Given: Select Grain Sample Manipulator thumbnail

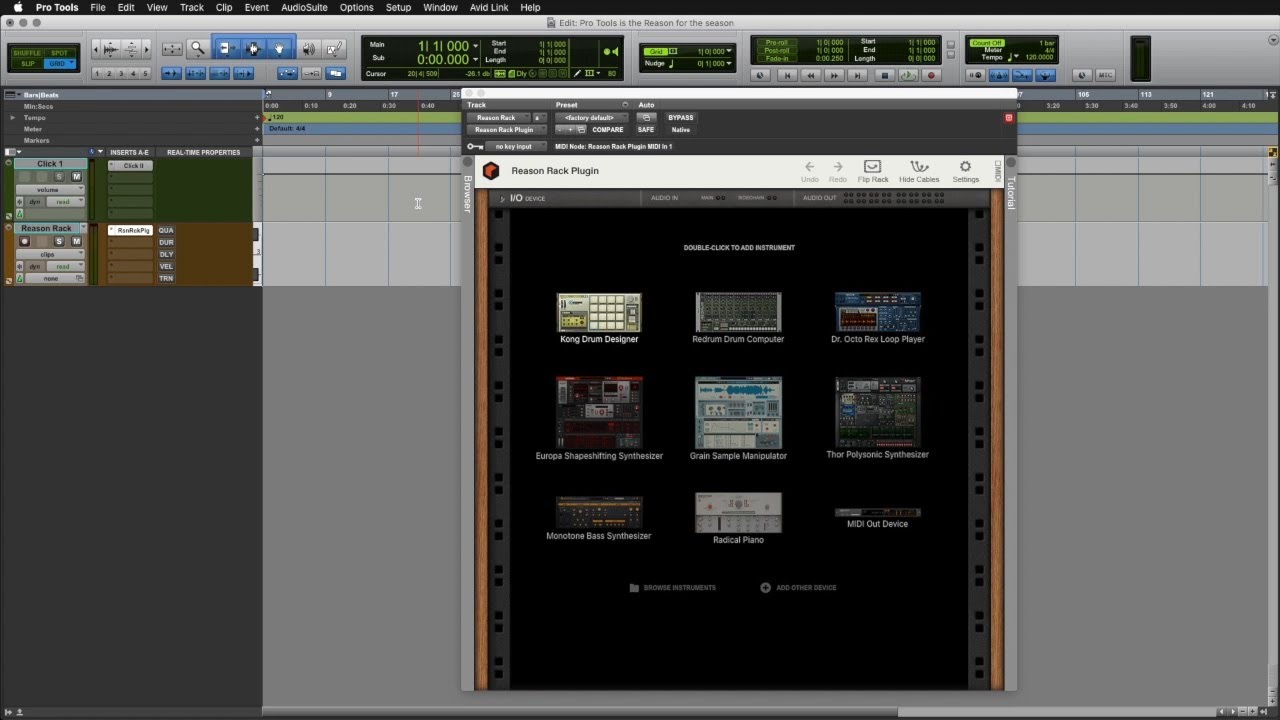Looking at the screenshot, I should coord(738,413).
